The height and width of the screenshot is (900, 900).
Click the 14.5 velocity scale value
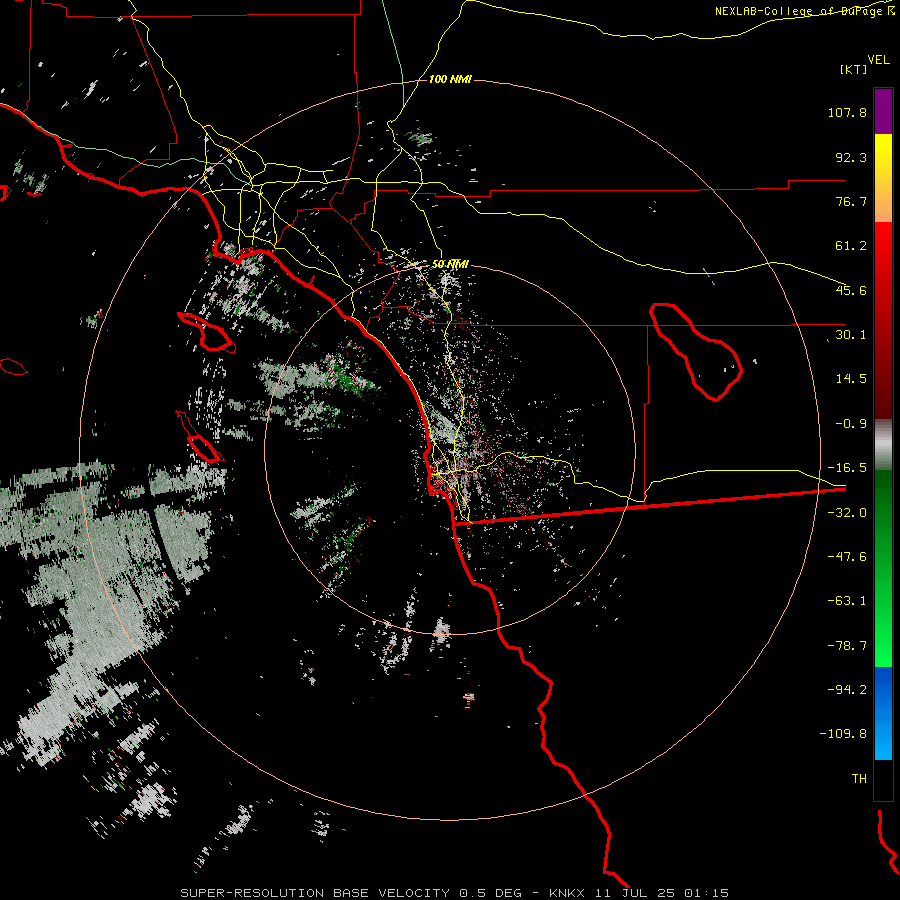coord(851,379)
